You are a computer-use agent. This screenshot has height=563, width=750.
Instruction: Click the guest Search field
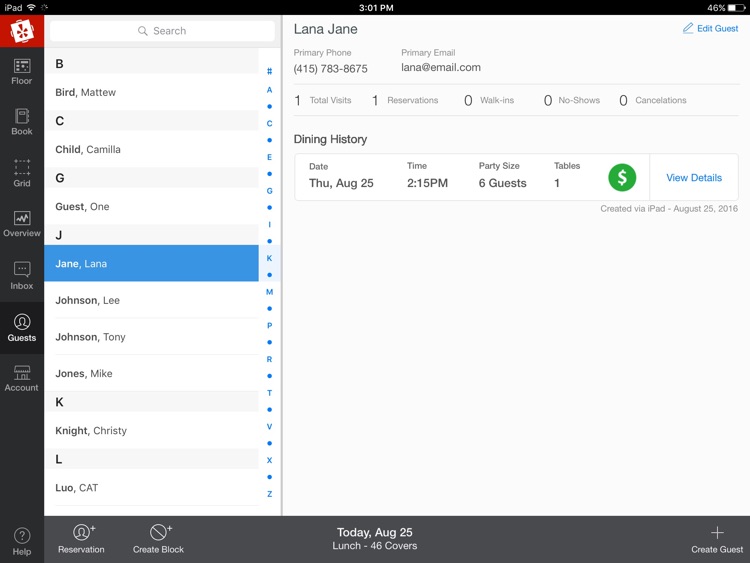162,31
